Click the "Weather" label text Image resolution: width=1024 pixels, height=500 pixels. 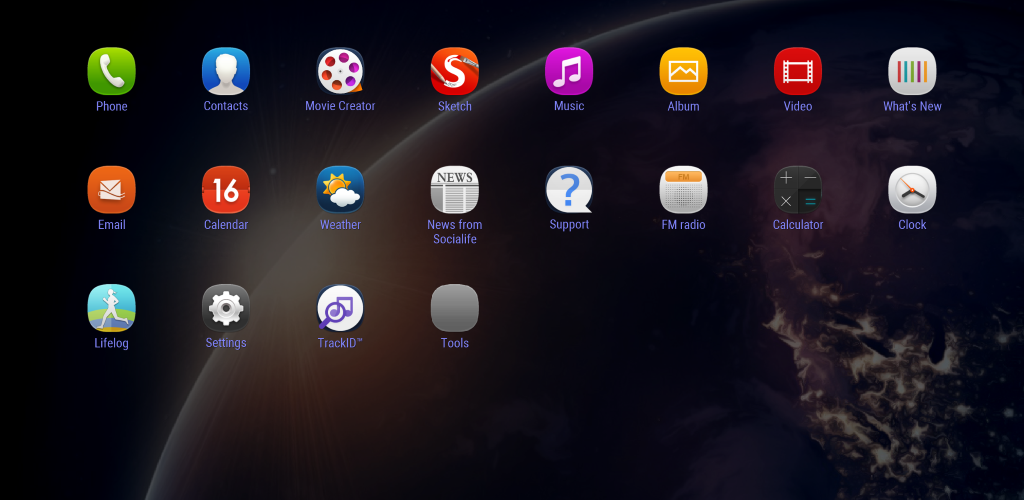coord(340,225)
